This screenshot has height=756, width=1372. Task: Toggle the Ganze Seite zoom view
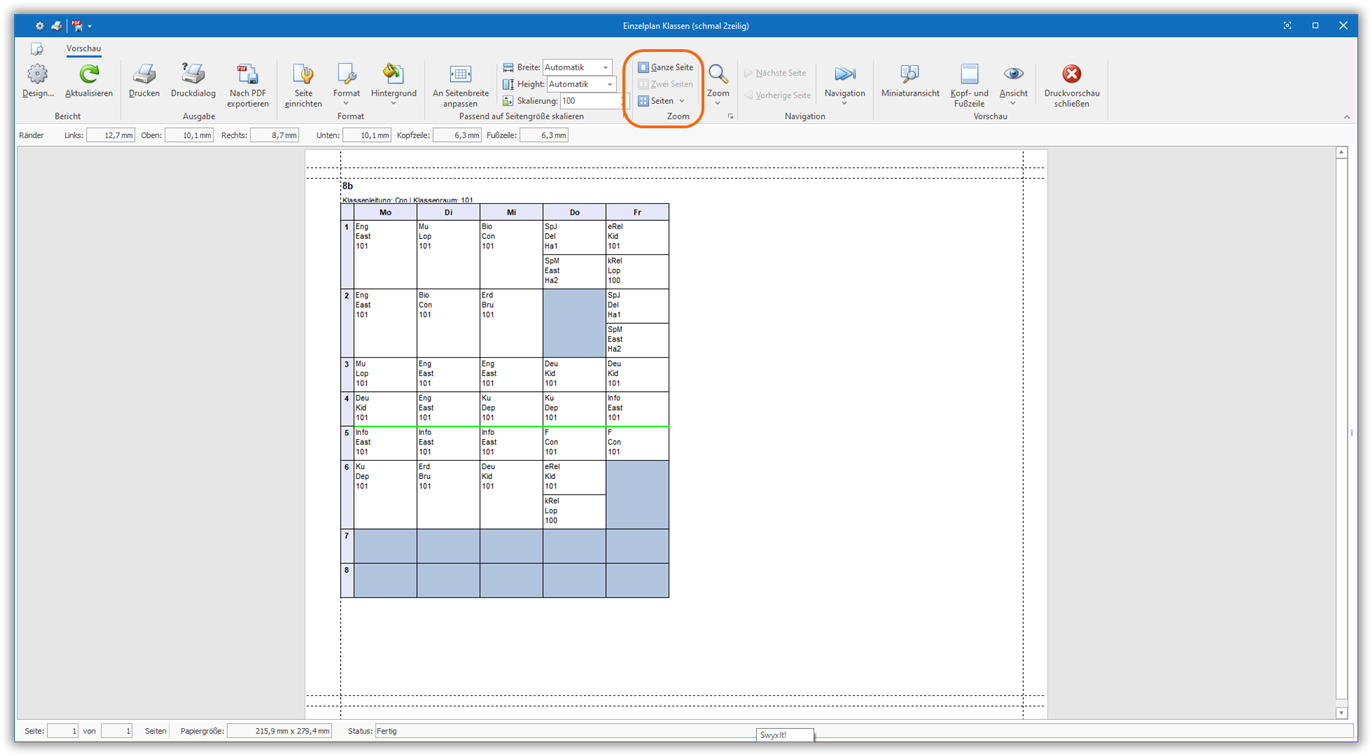click(666, 67)
